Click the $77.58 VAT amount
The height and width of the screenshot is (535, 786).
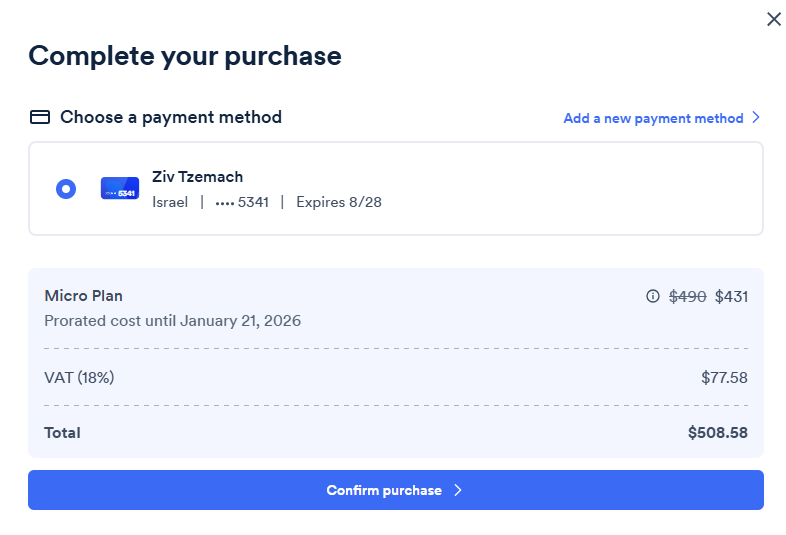pos(724,378)
